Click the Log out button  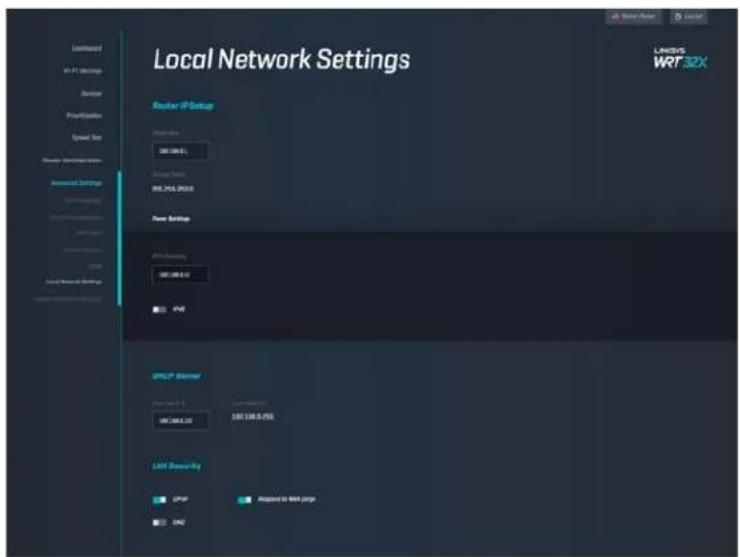point(689,17)
